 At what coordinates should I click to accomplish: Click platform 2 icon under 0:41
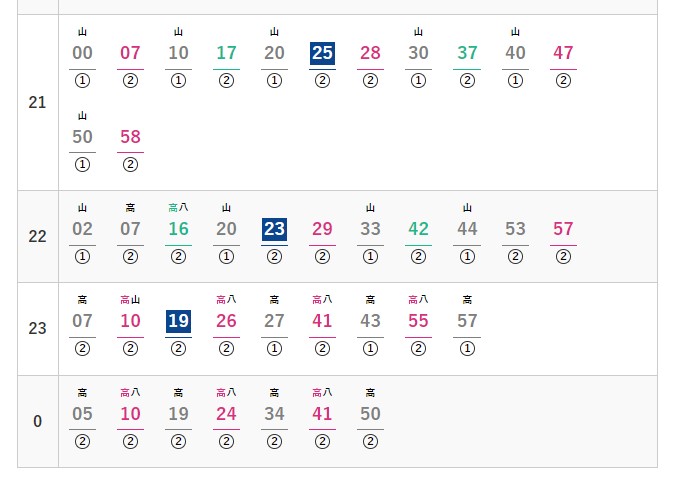[x=322, y=442]
